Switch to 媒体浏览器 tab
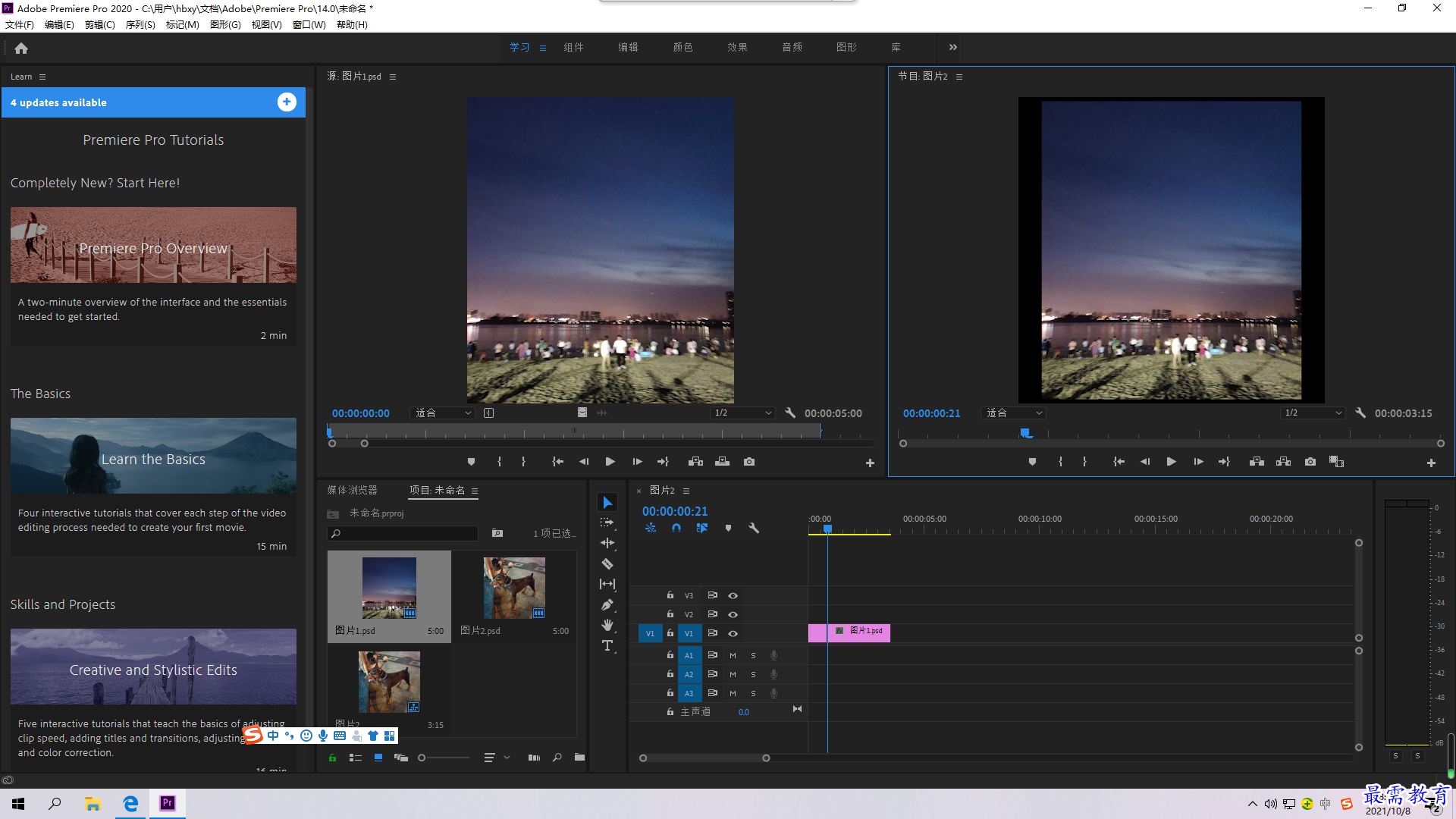1456x819 pixels. (x=352, y=490)
